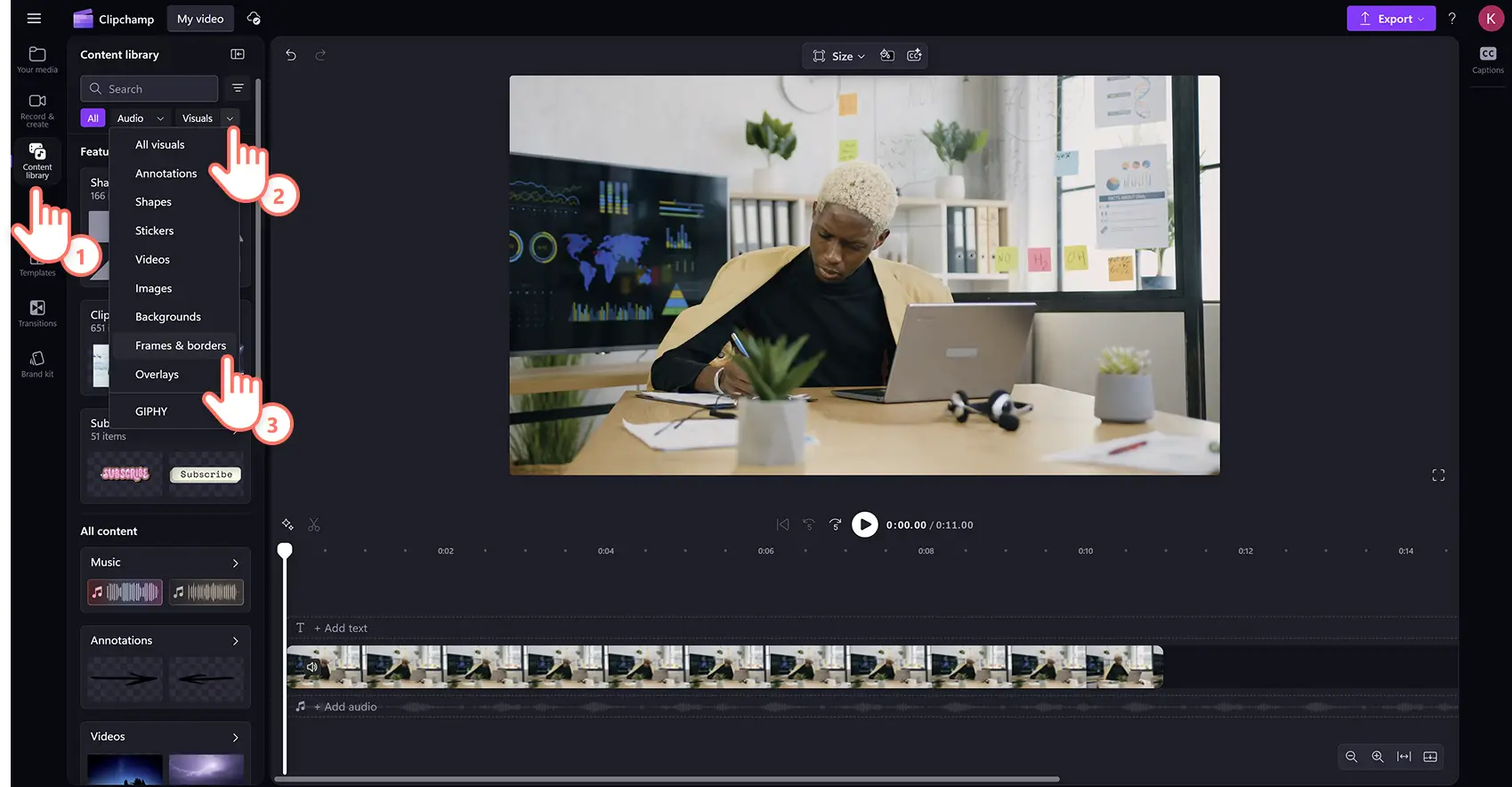Open user account avatar K
The width and height of the screenshot is (1512, 787).
click(x=1491, y=19)
